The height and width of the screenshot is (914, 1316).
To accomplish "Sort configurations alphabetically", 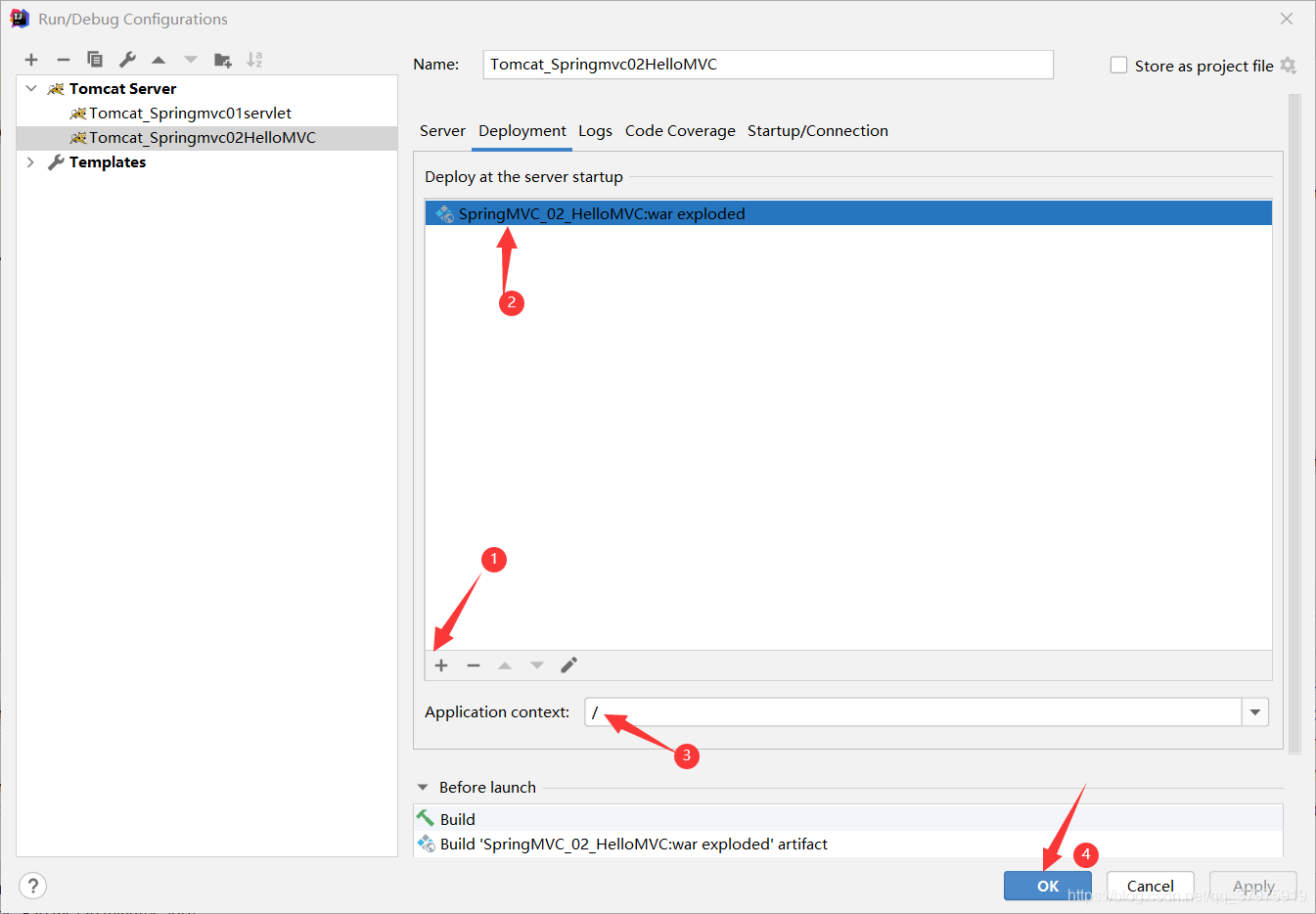I will coord(254,60).
